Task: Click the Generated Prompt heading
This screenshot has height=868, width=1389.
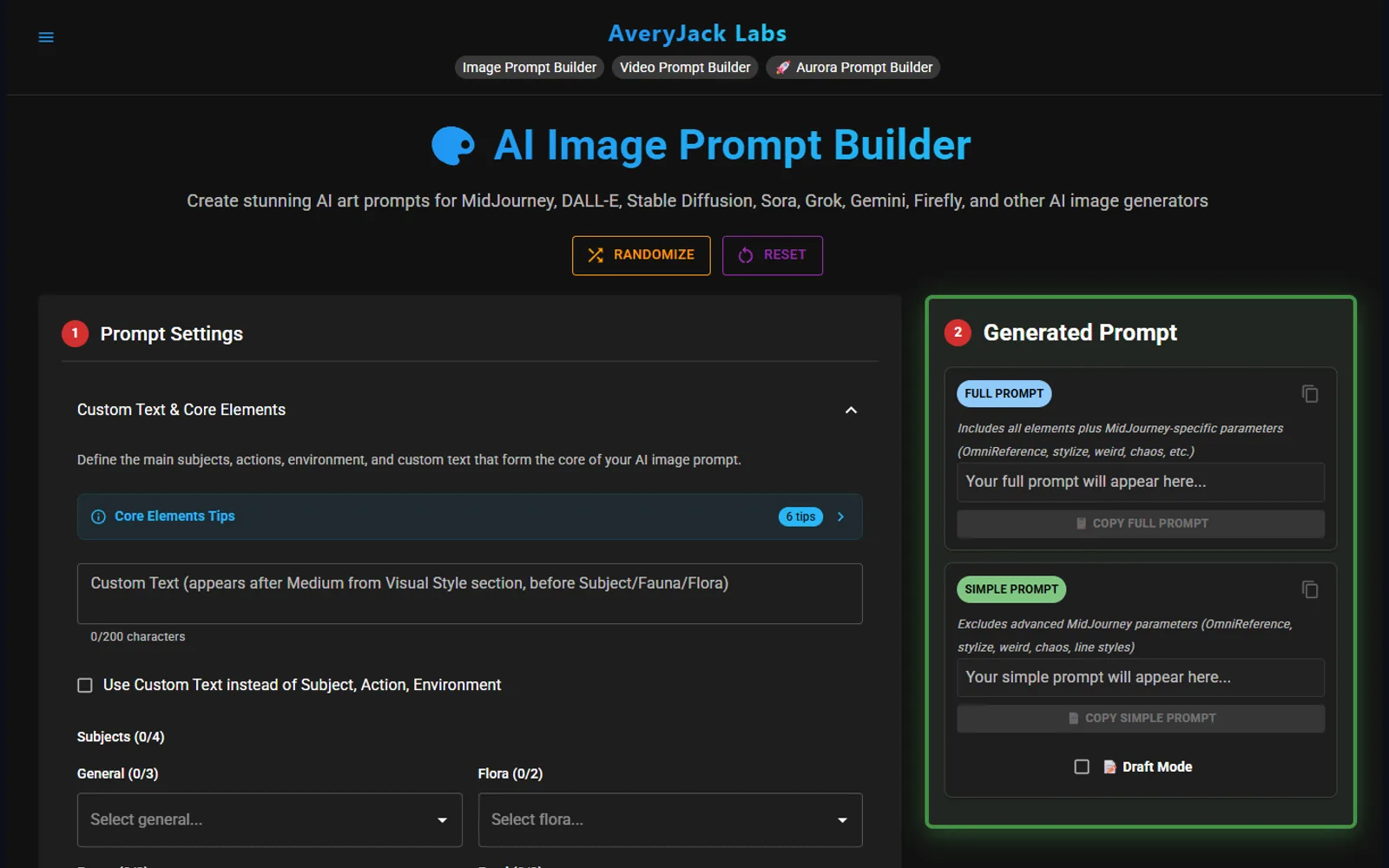Action: [x=1080, y=332]
